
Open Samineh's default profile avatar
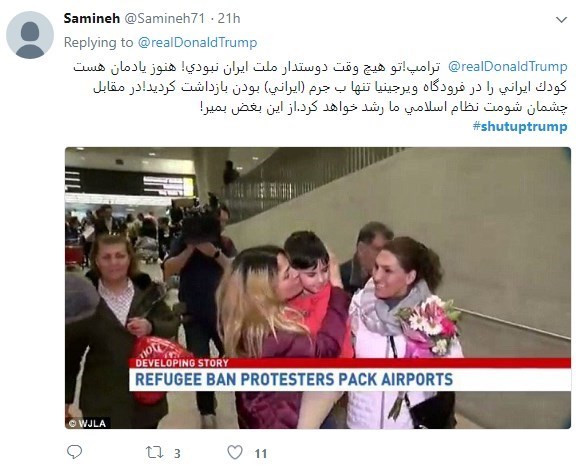pyautogui.click(x=30, y=35)
